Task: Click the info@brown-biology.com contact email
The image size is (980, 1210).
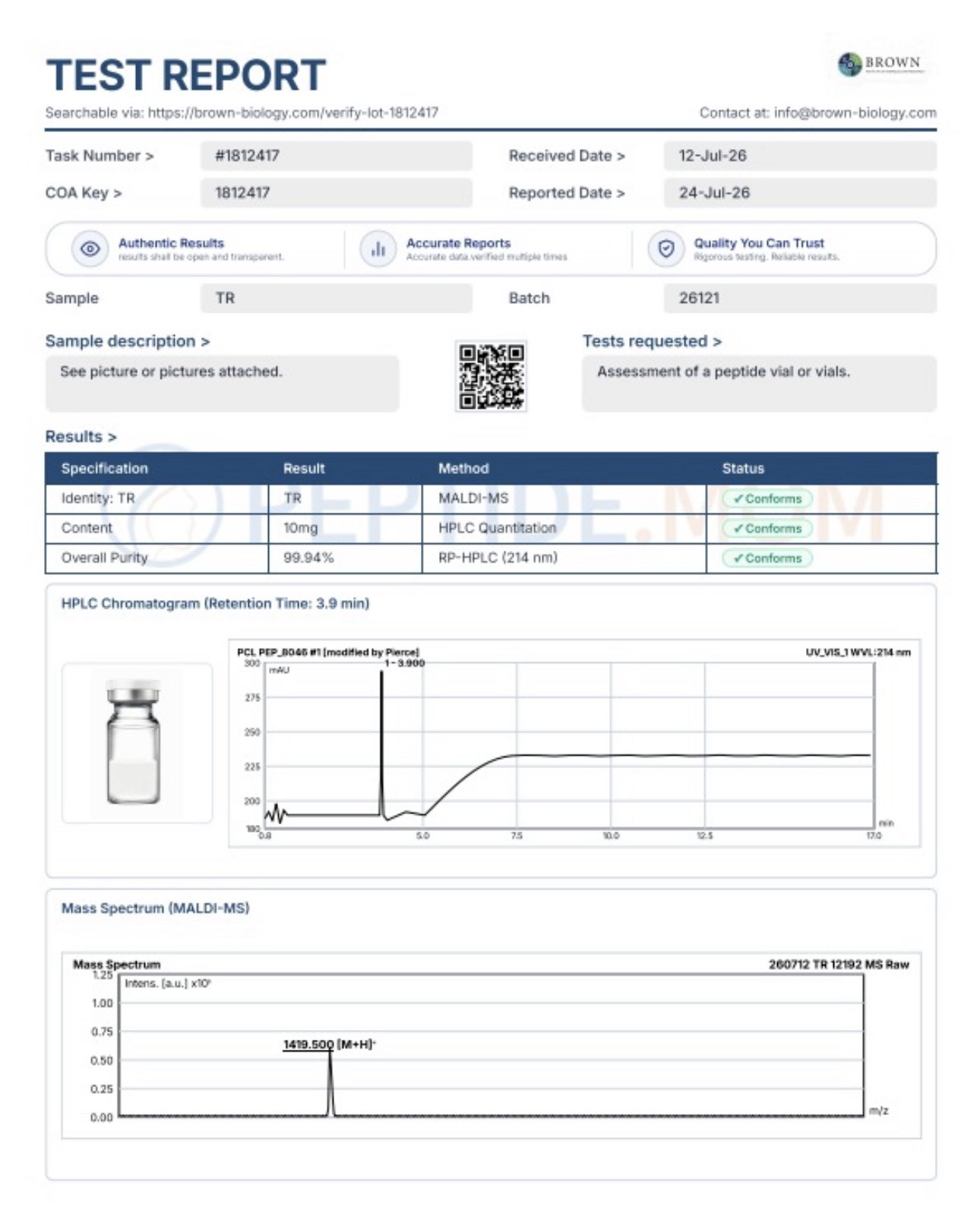Action: (855, 112)
